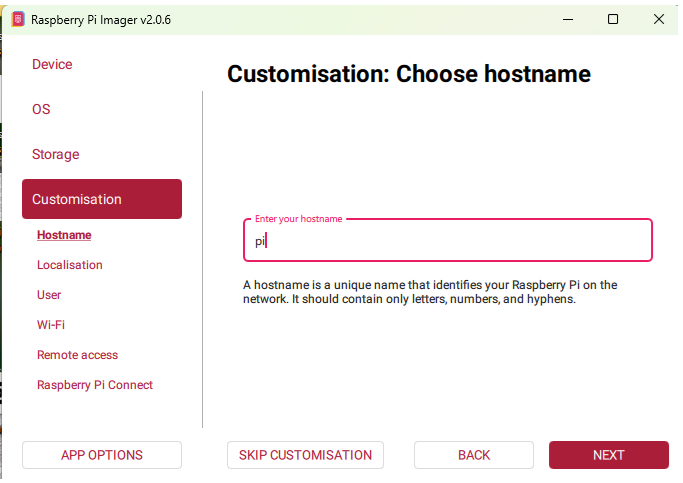The width and height of the screenshot is (683, 483).
Task: Go back with the BACK button
Action: tap(474, 455)
